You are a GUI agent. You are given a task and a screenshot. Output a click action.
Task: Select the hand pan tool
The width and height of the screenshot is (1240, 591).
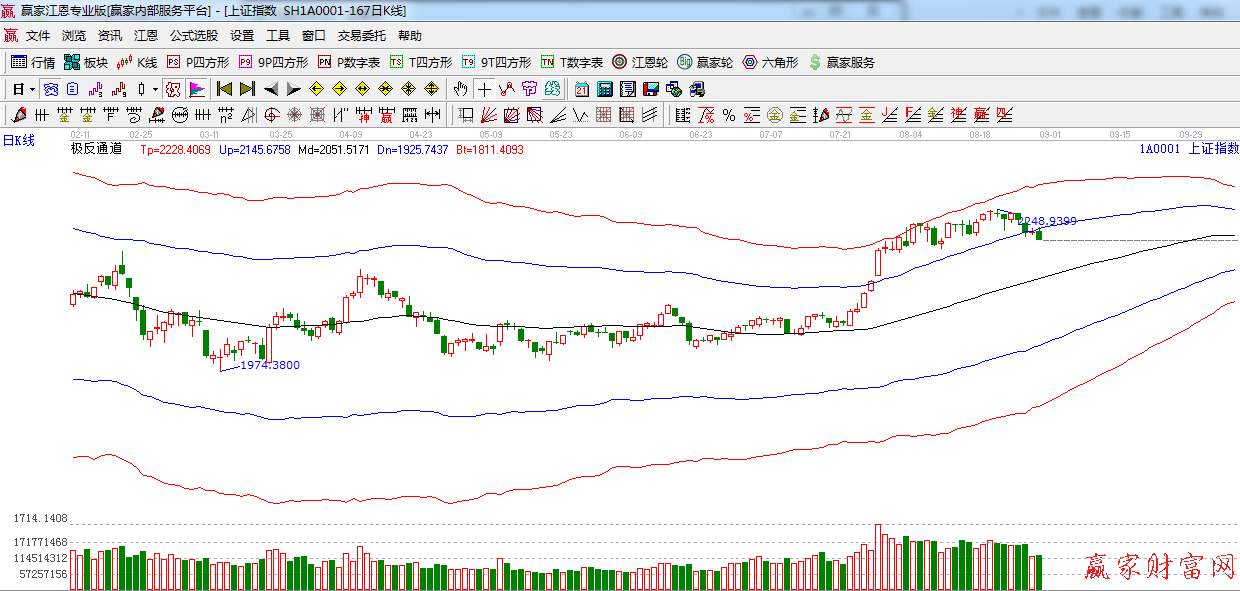click(x=460, y=89)
